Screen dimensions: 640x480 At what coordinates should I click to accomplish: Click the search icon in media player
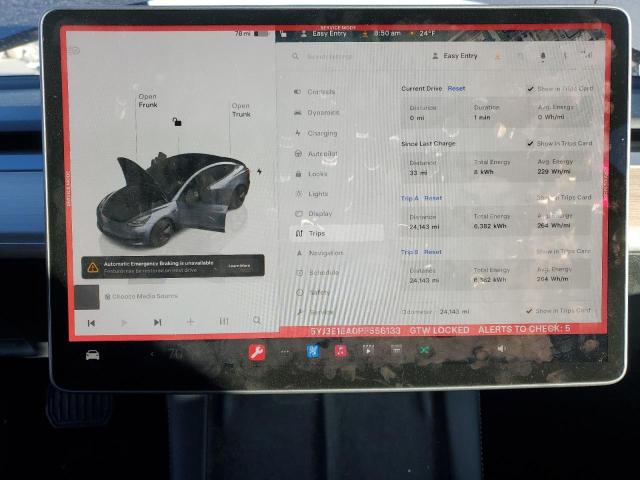pyautogui.click(x=257, y=320)
